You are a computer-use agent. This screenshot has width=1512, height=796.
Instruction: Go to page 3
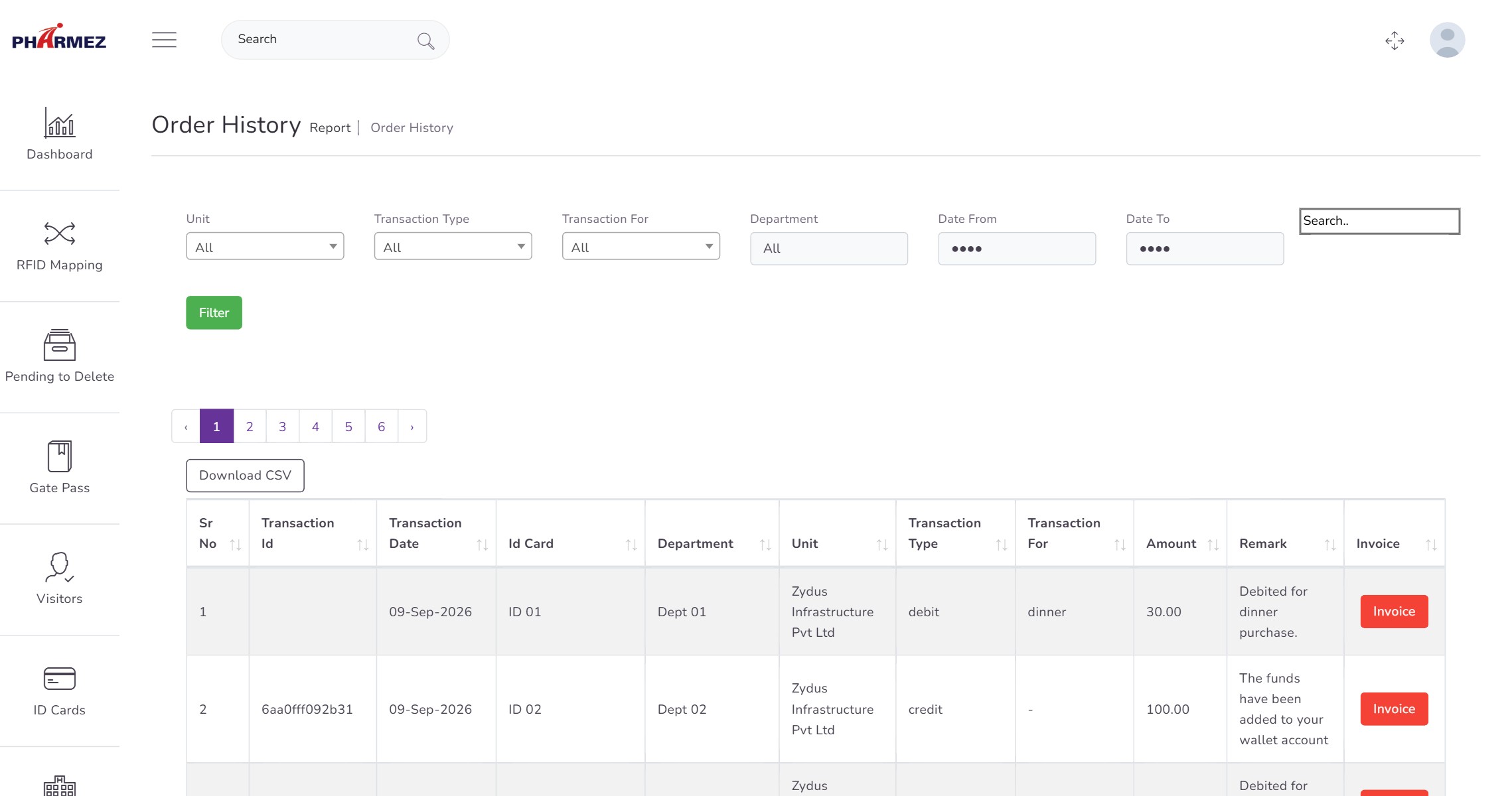(282, 427)
